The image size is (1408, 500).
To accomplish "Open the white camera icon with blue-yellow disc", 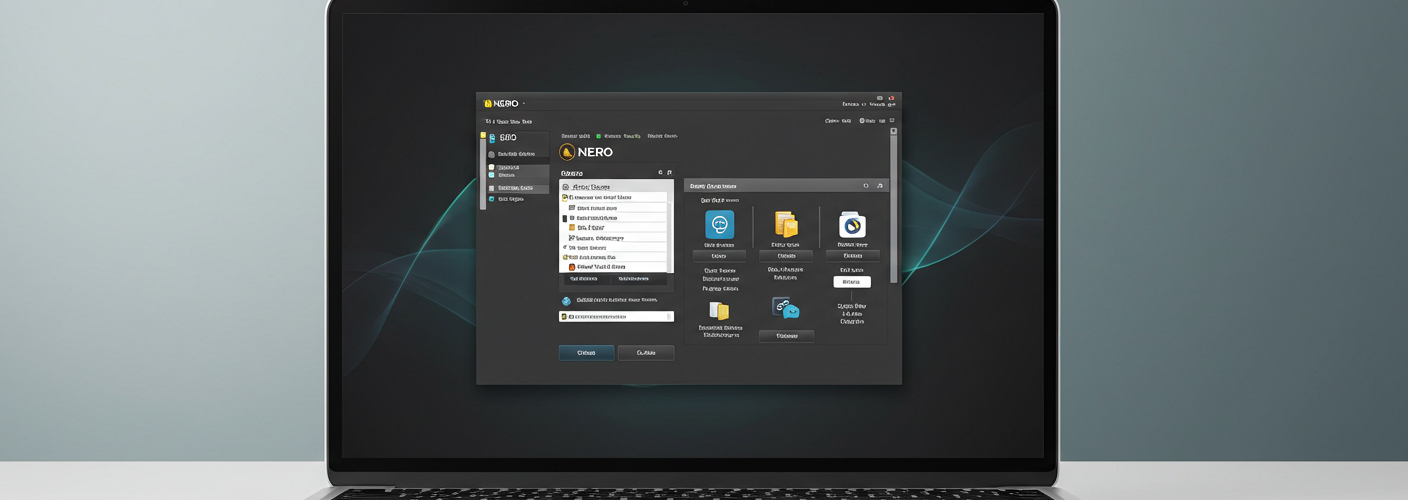I will 852,224.
